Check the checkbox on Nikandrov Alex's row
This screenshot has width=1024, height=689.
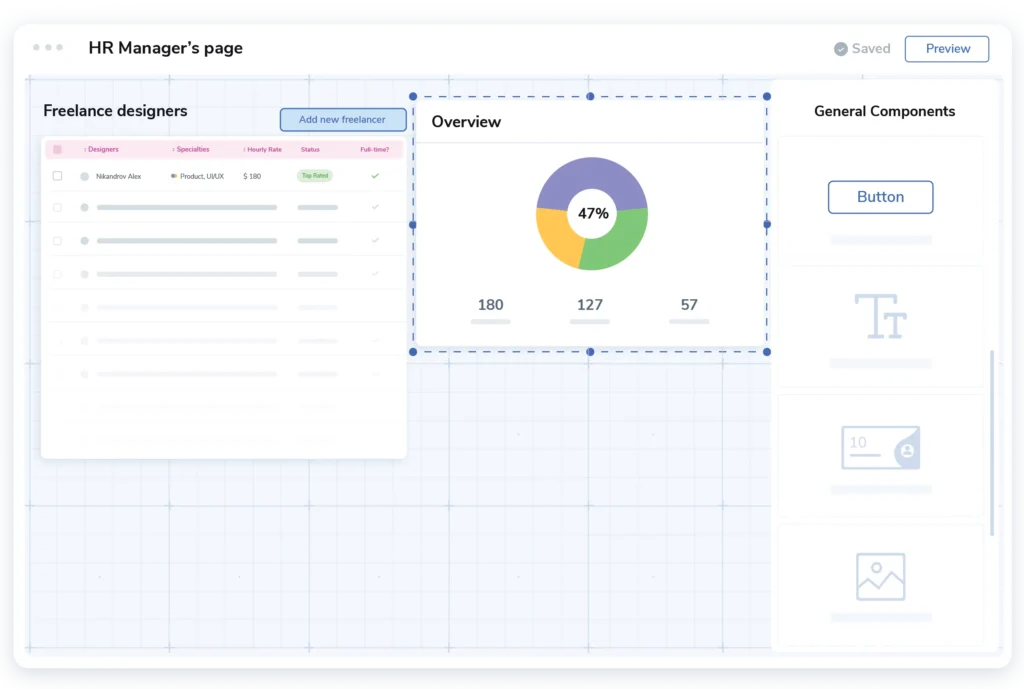pos(57,175)
